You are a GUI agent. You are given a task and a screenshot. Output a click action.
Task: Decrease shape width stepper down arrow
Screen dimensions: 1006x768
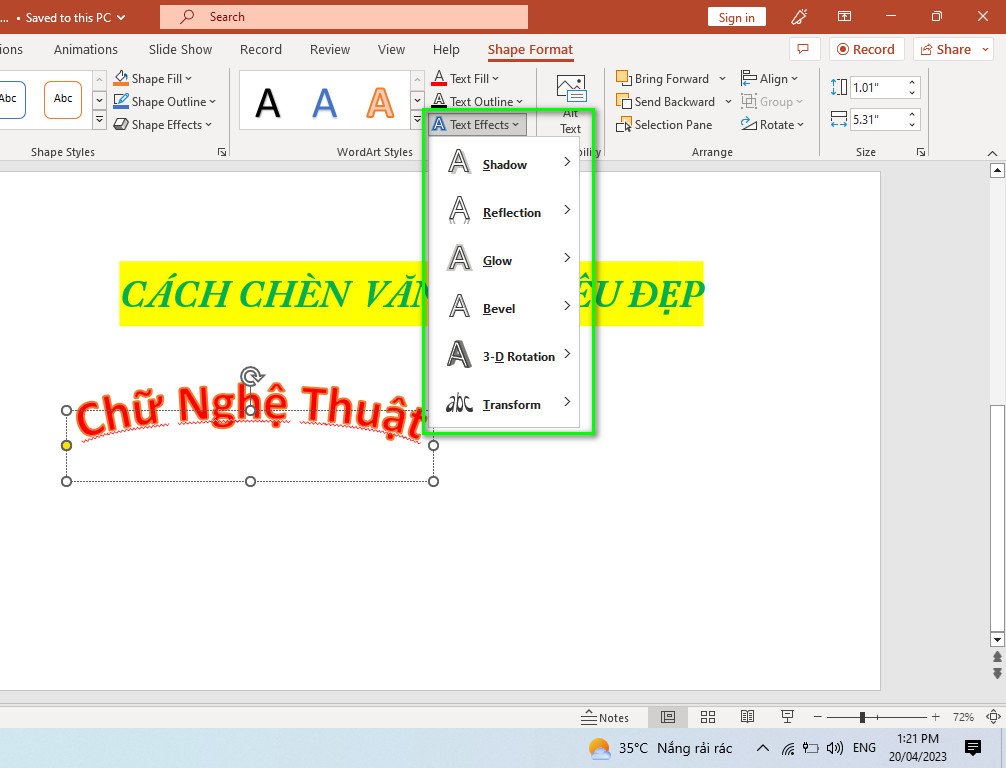pos(912,124)
